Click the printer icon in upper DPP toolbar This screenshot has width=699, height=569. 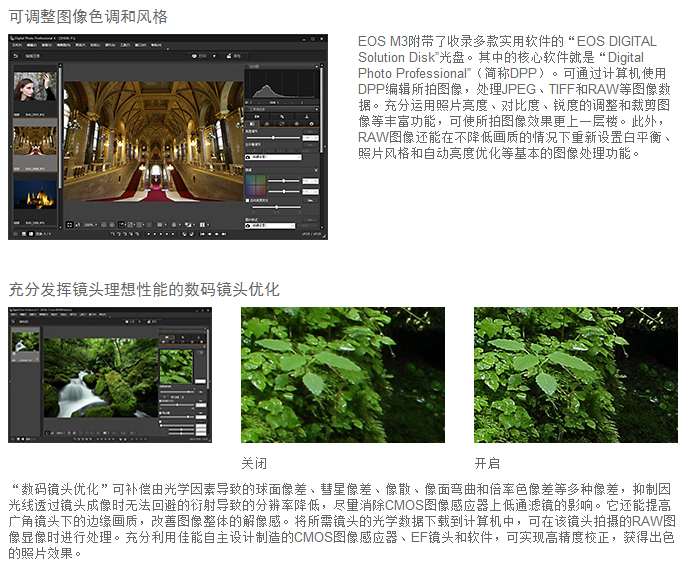194,56
